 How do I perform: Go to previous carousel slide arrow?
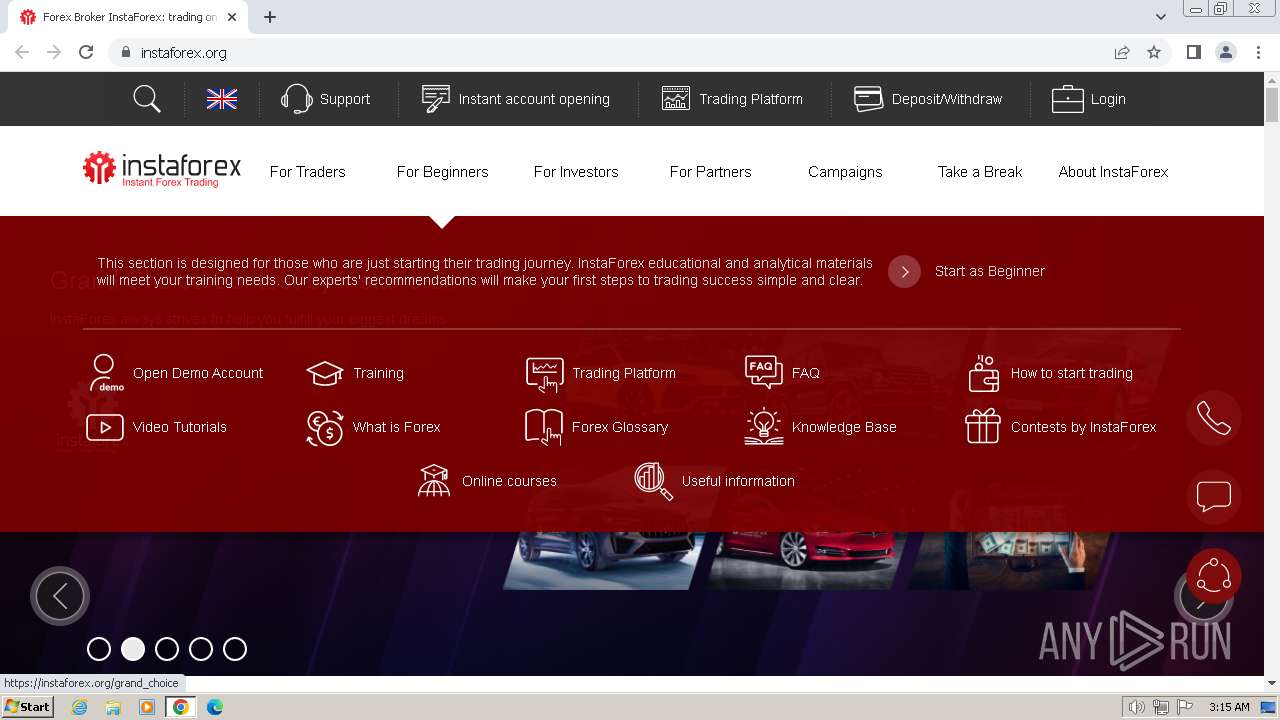pos(60,596)
